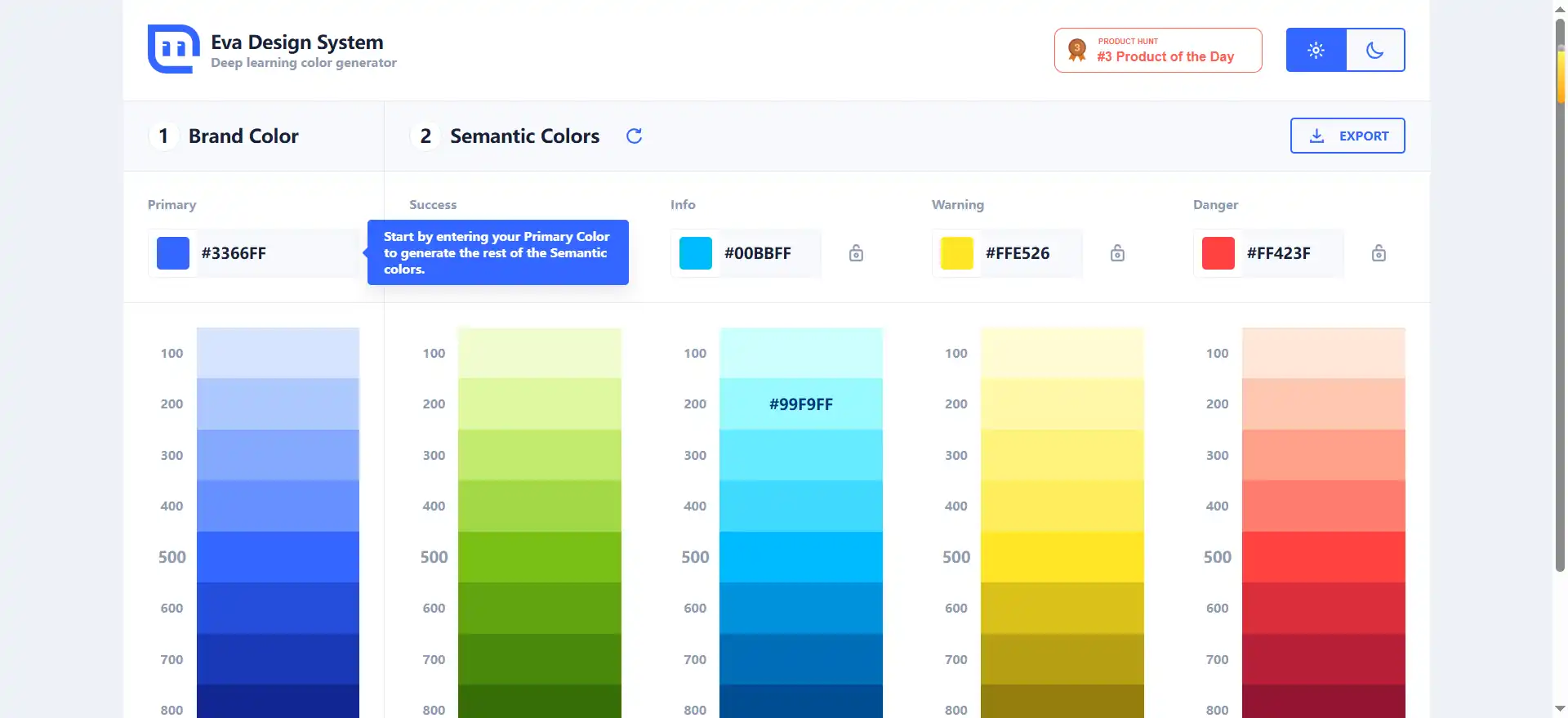
Task: Regenerate semantic colors with refresh icon
Action: (x=634, y=136)
